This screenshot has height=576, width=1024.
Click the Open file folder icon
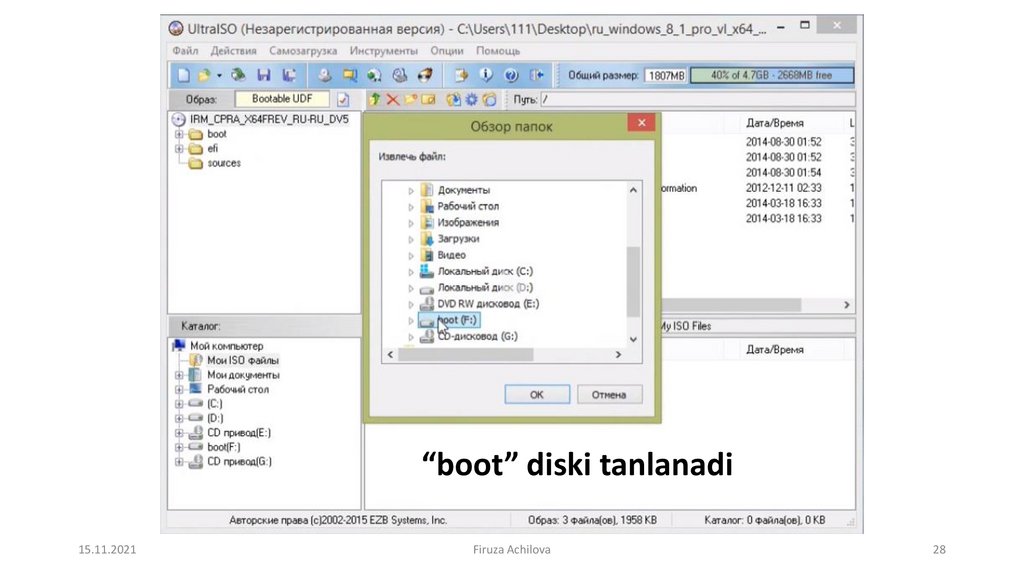pos(204,76)
